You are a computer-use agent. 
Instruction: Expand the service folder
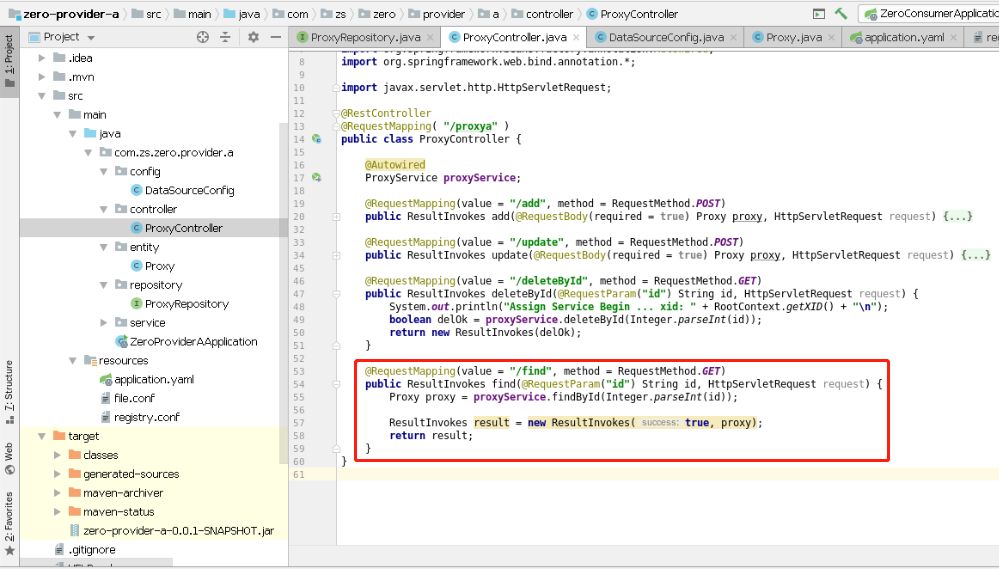coord(103,322)
